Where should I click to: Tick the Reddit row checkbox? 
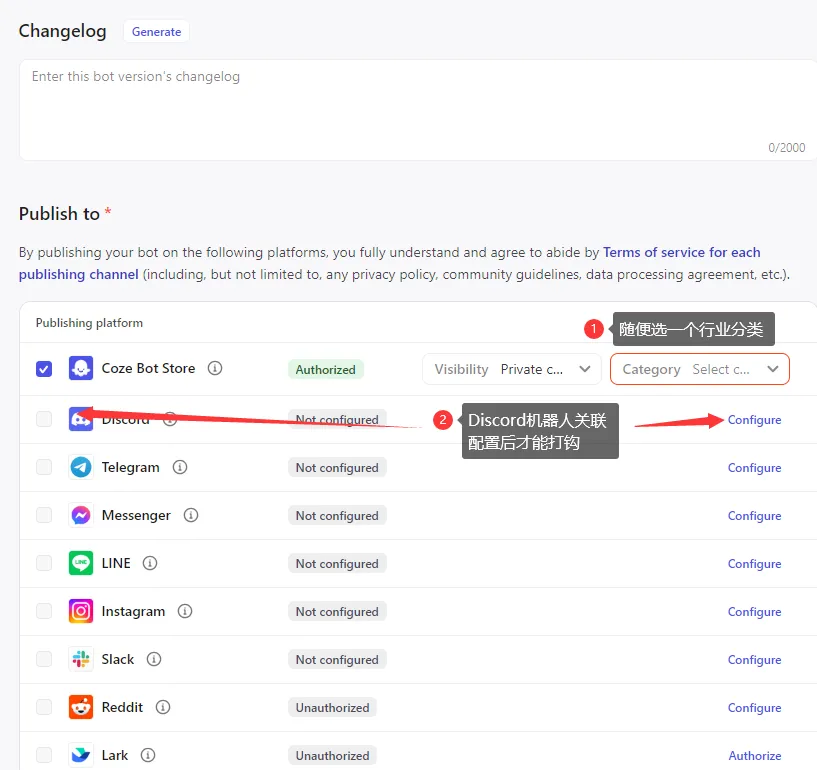44,707
